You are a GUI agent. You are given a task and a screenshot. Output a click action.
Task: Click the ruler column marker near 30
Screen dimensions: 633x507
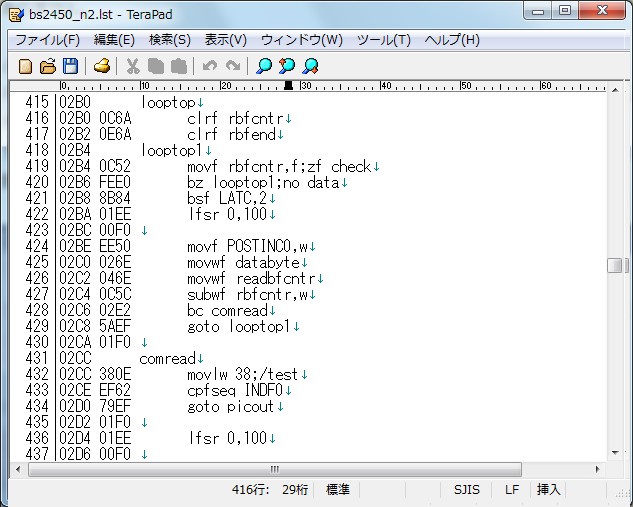coord(288,86)
